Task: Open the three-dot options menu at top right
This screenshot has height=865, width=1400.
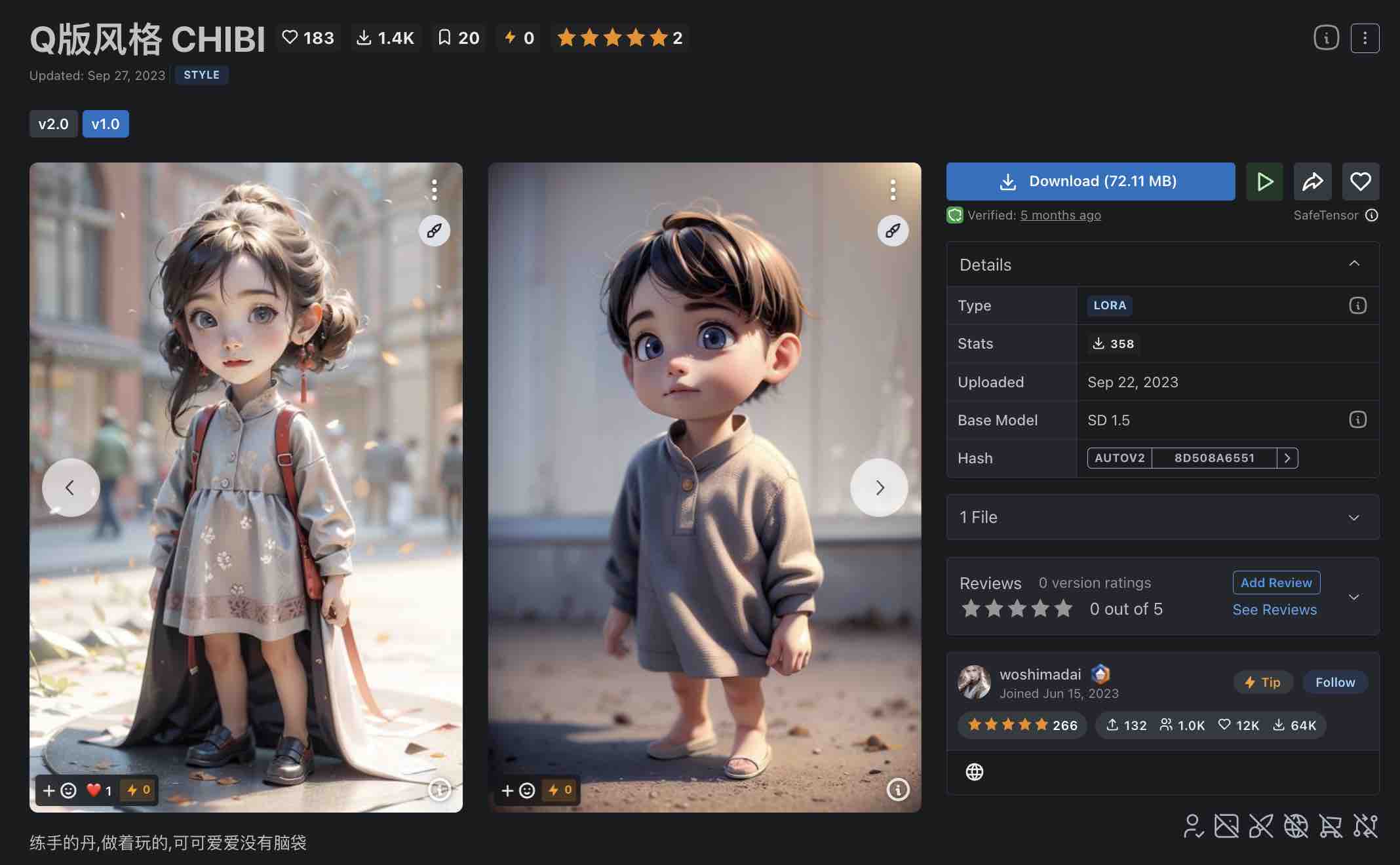Action: [x=1365, y=38]
